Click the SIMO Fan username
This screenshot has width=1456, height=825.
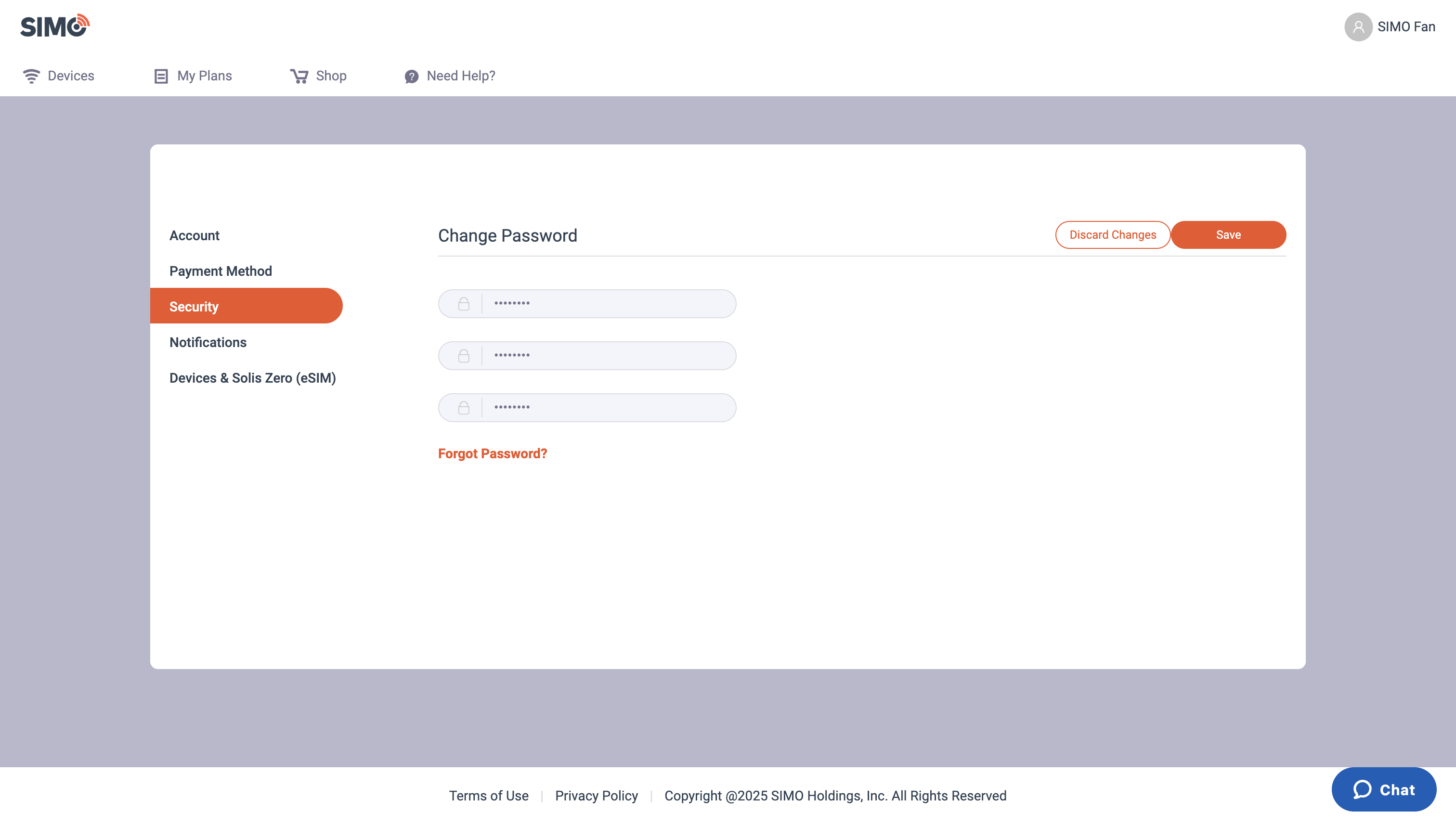tap(1406, 26)
